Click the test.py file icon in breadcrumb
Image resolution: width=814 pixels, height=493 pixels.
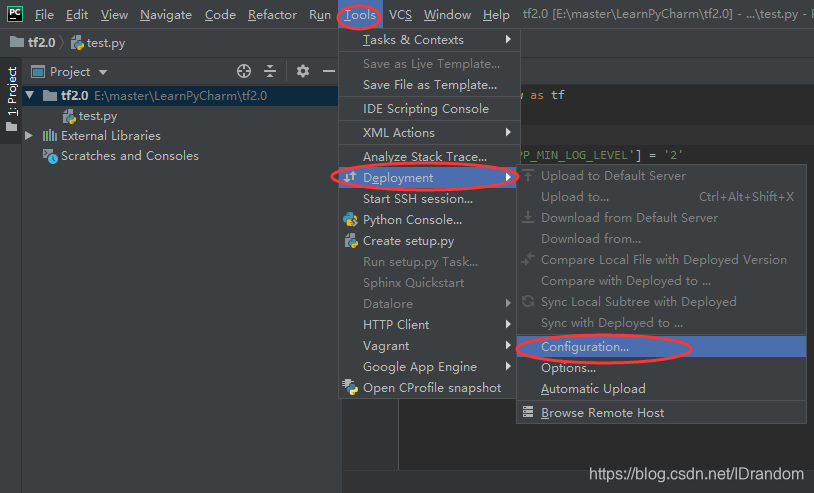[77, 43]
